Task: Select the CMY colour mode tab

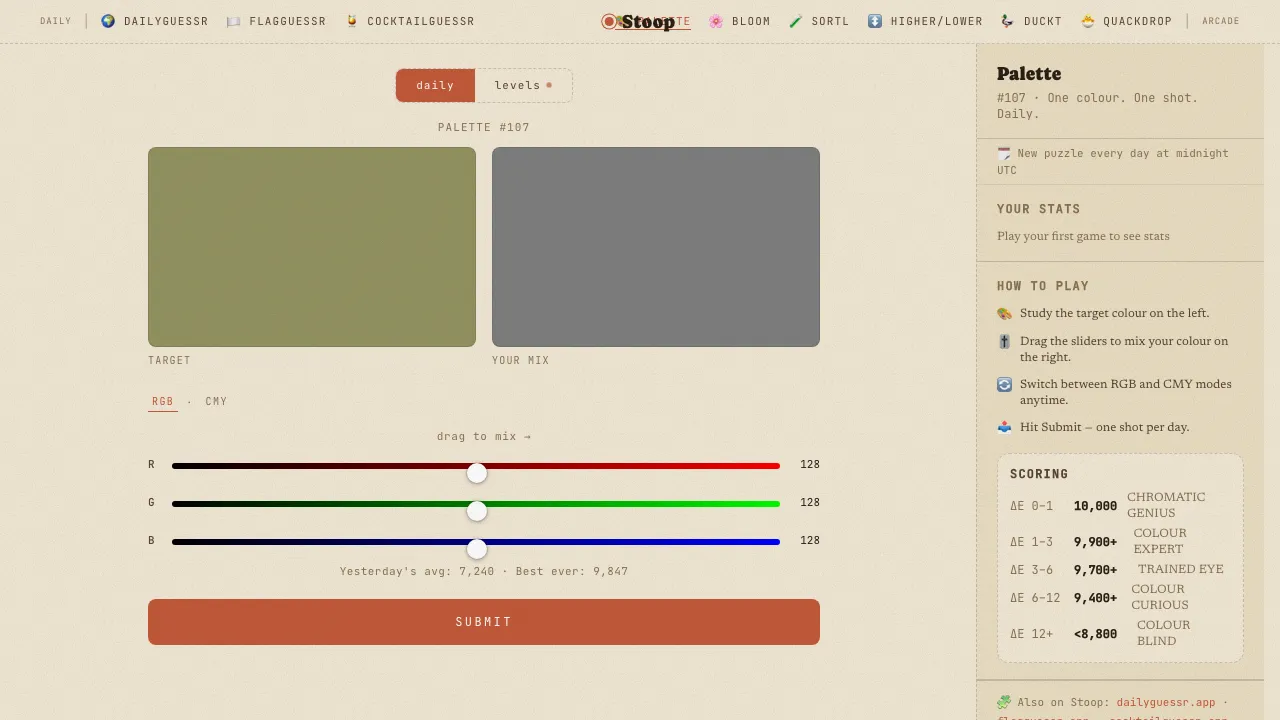Action: (x=216, y=401)
